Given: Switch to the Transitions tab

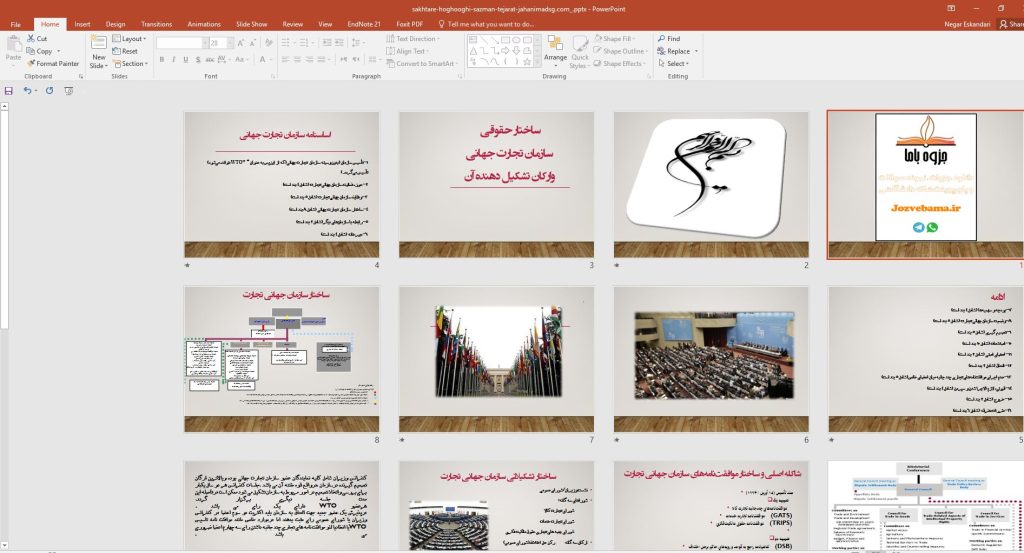Looking at the screenshot, I should pyautogui.click(x=157, y=24).
